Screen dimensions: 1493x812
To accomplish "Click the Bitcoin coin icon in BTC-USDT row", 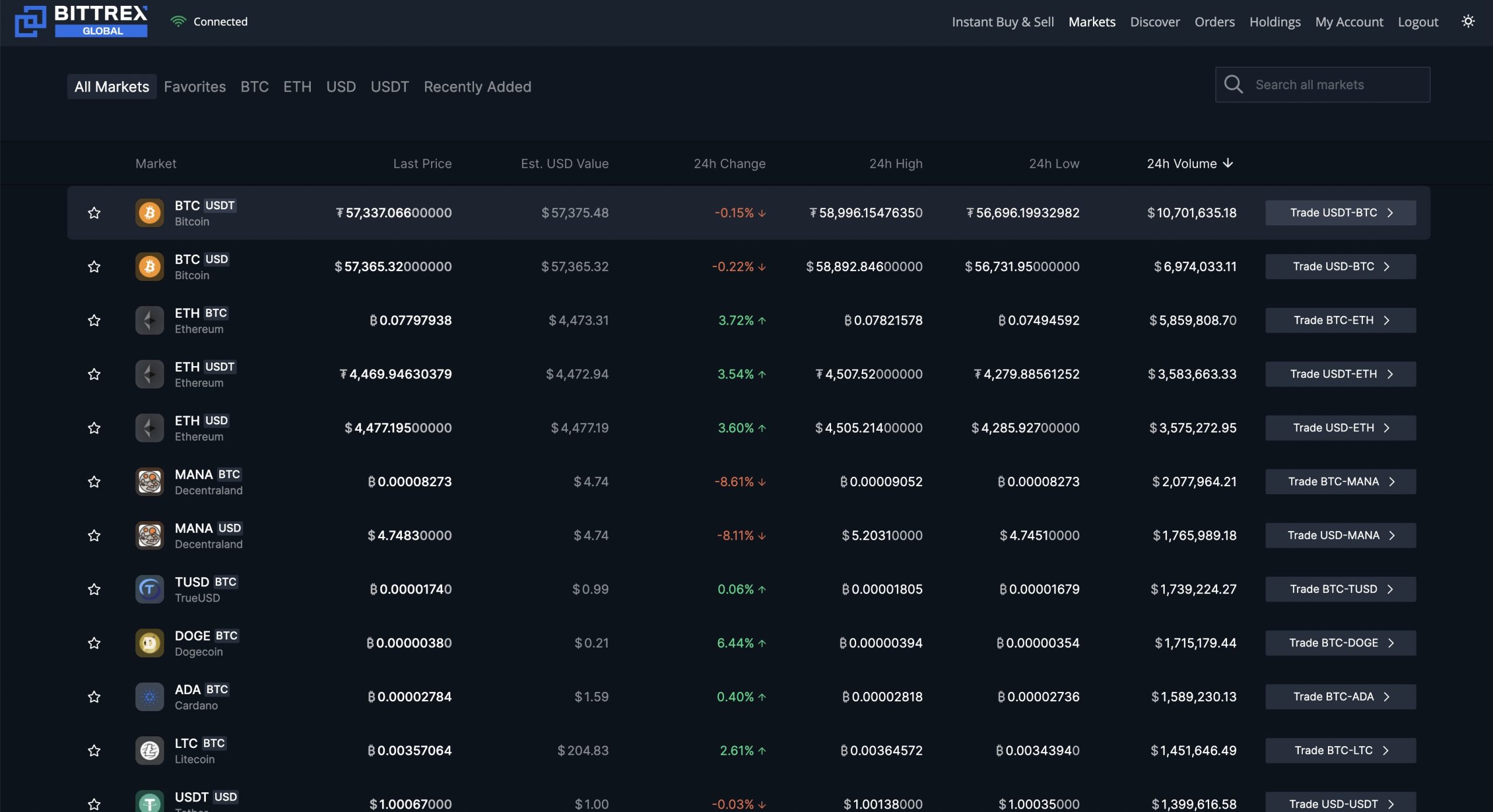I will point(150,213).
